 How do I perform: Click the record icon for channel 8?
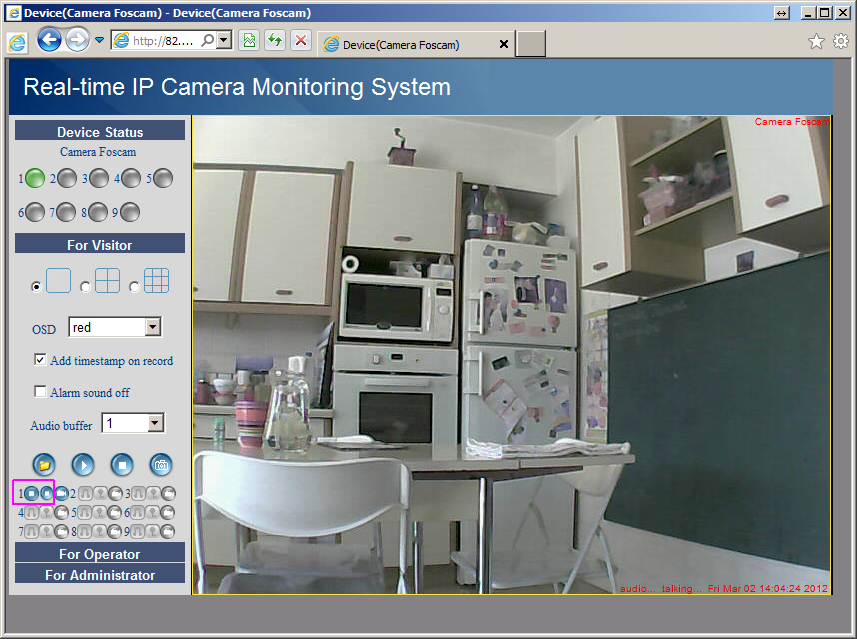[115, 531]
